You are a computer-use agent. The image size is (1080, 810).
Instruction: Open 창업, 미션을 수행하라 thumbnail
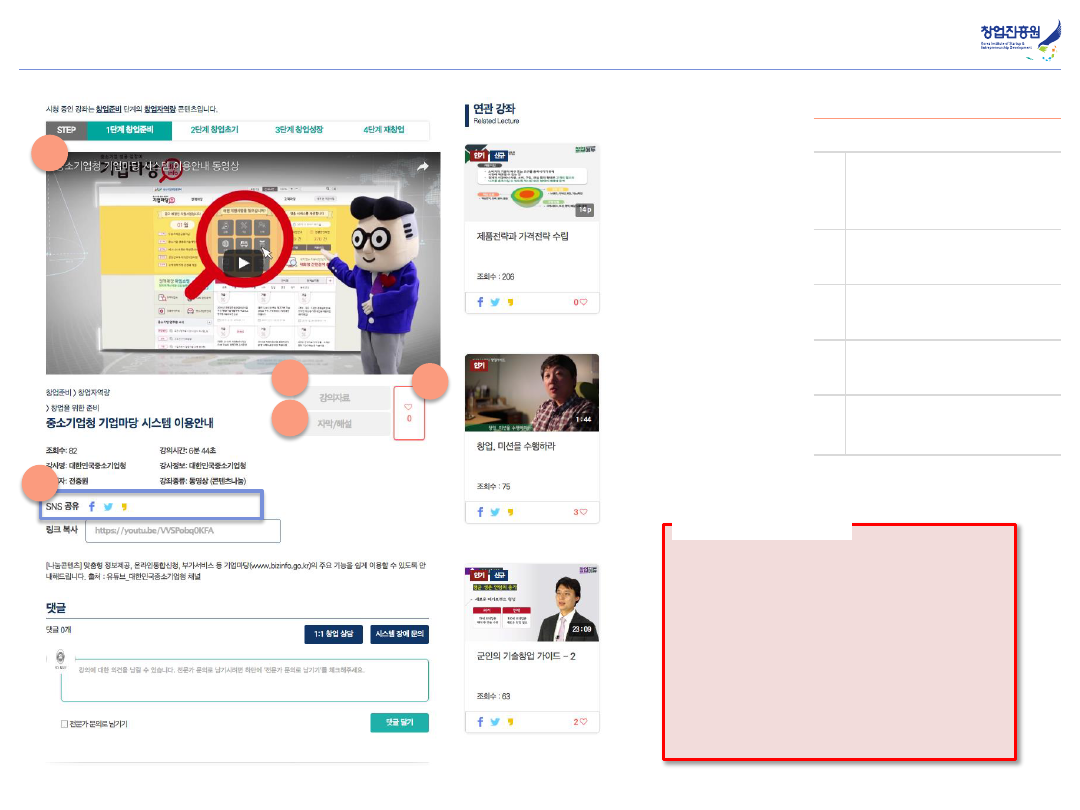point(532,393)
